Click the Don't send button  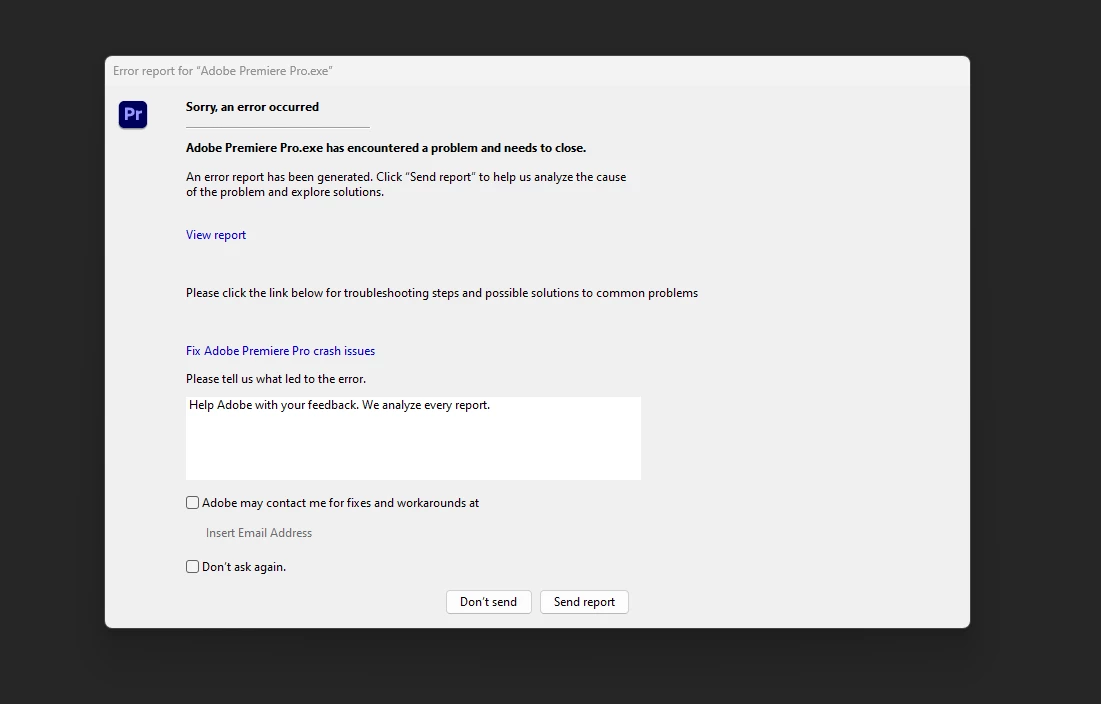tap(489, 602)
